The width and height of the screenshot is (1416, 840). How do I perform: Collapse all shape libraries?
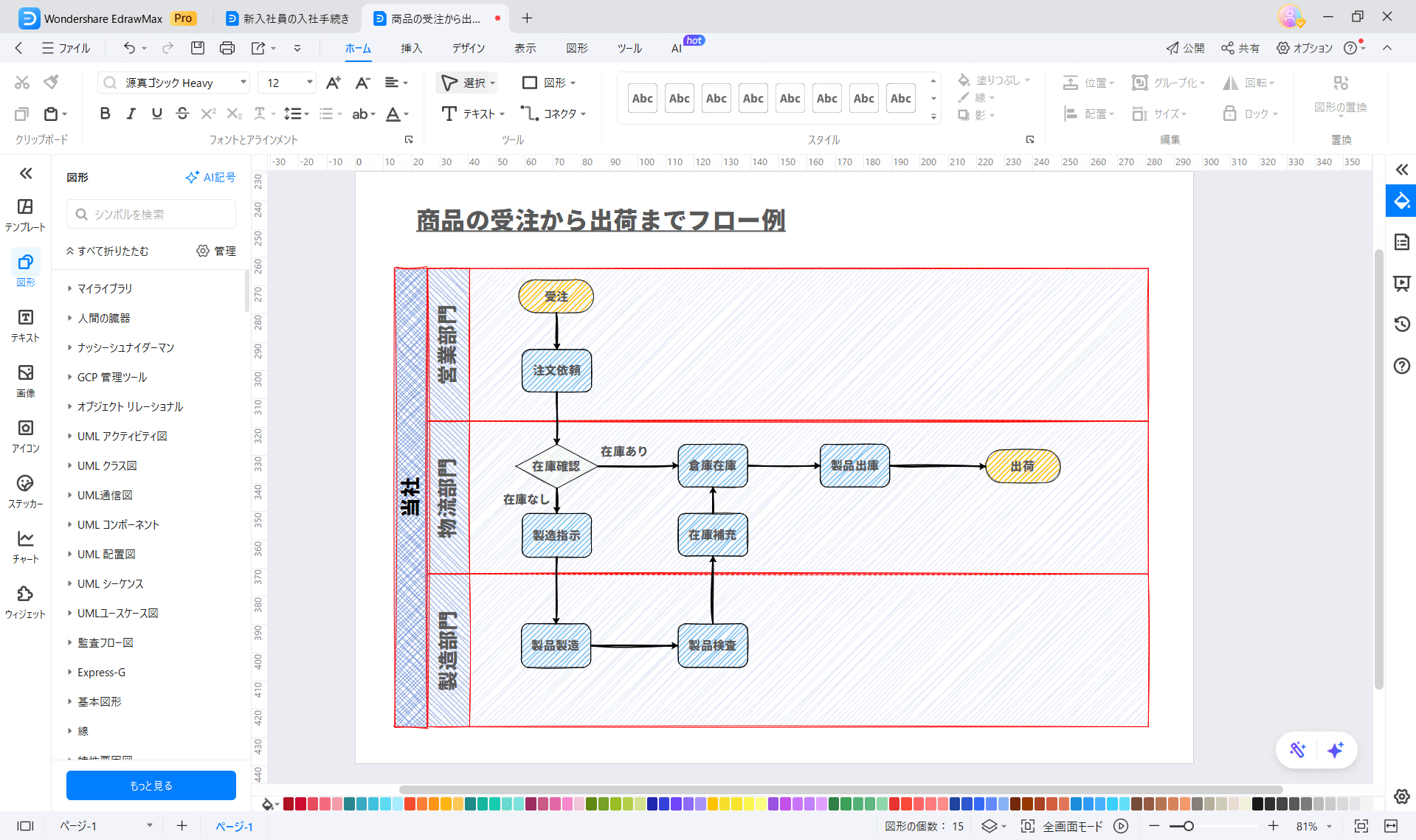tap(107, 251)
